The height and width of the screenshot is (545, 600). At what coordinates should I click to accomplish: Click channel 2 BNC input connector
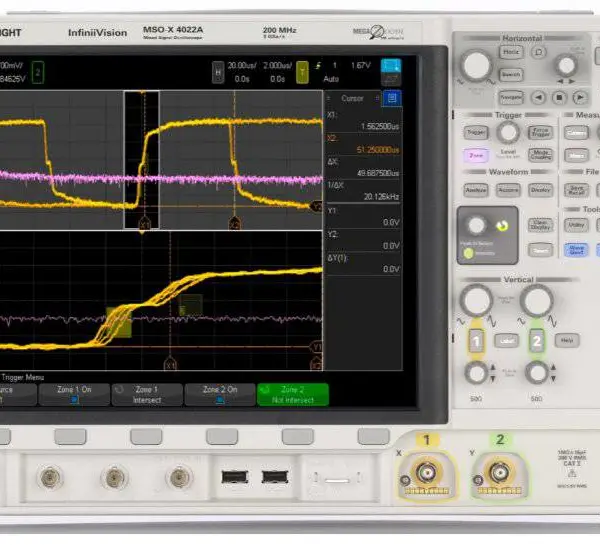[499, 473]
